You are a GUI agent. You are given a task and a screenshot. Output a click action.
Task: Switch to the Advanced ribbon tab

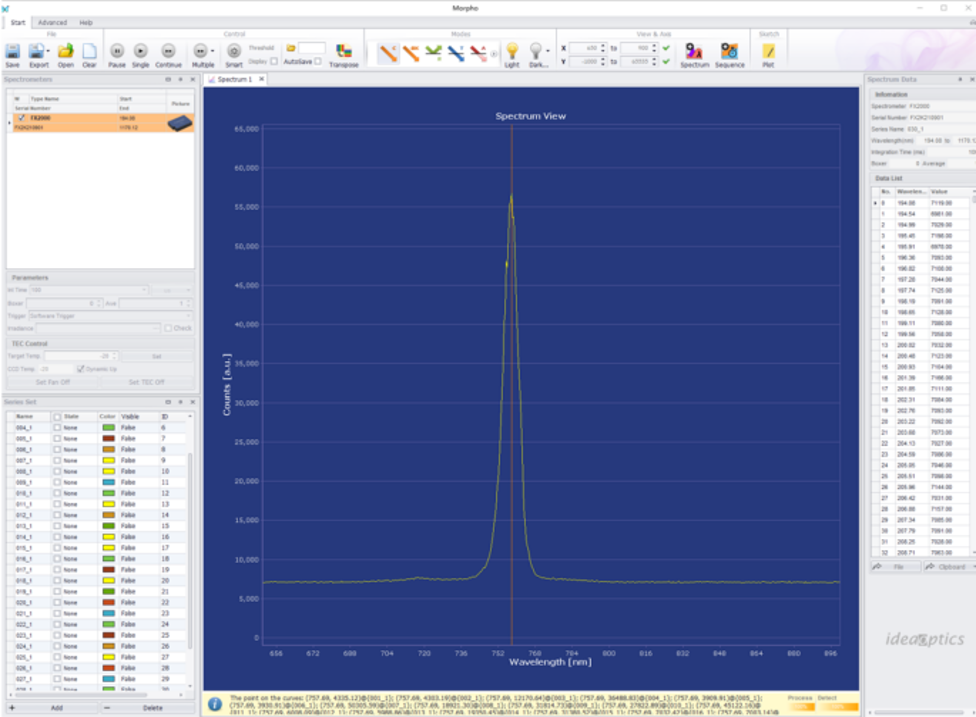coord(52,22)
